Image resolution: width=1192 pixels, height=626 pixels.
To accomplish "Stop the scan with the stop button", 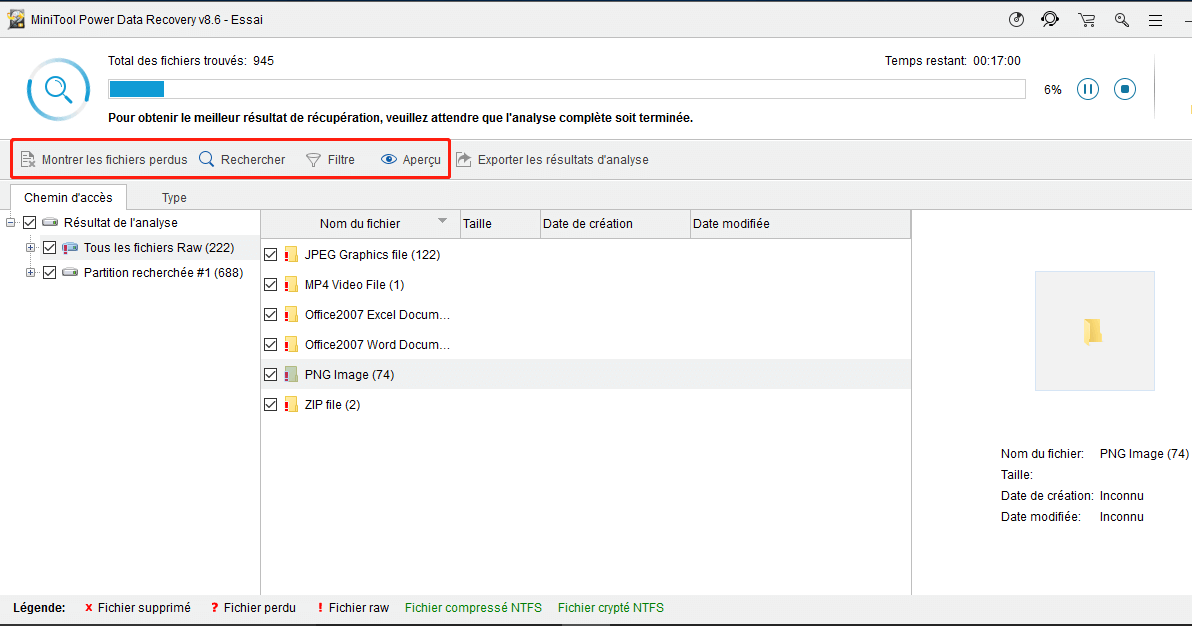I will click(x=1125, y=89).
